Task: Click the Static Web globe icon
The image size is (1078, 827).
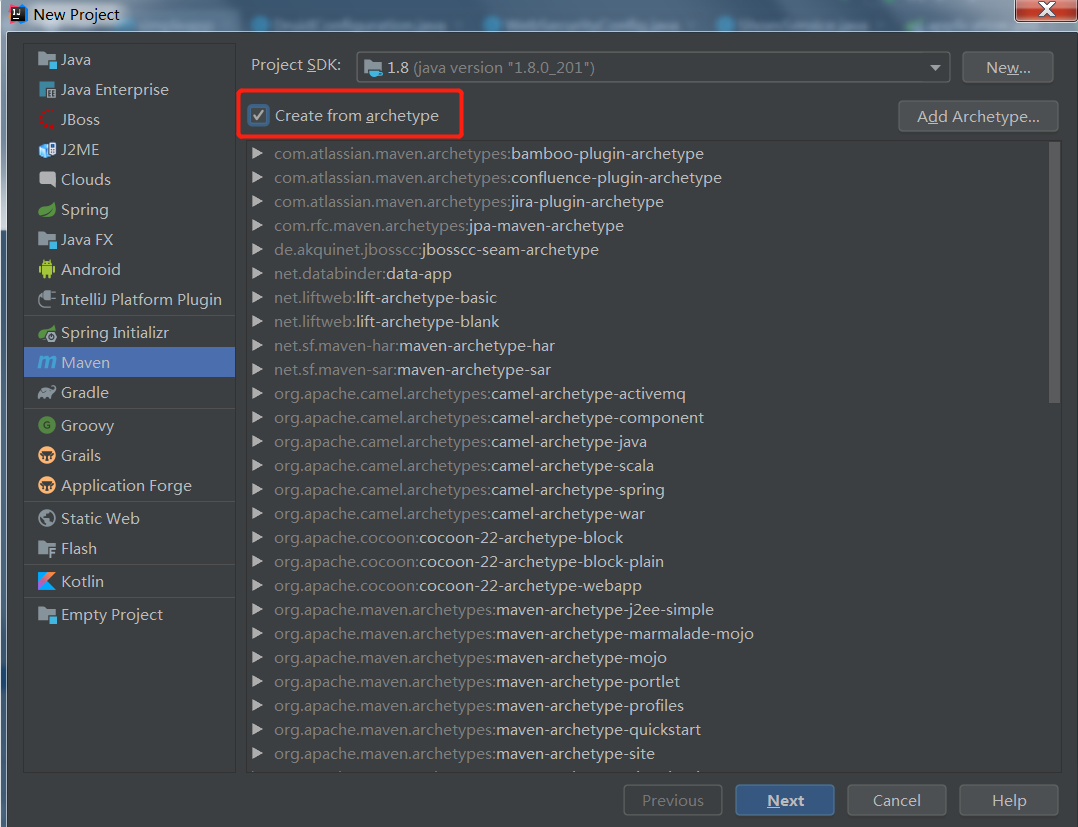Action: tap(47, 518)
